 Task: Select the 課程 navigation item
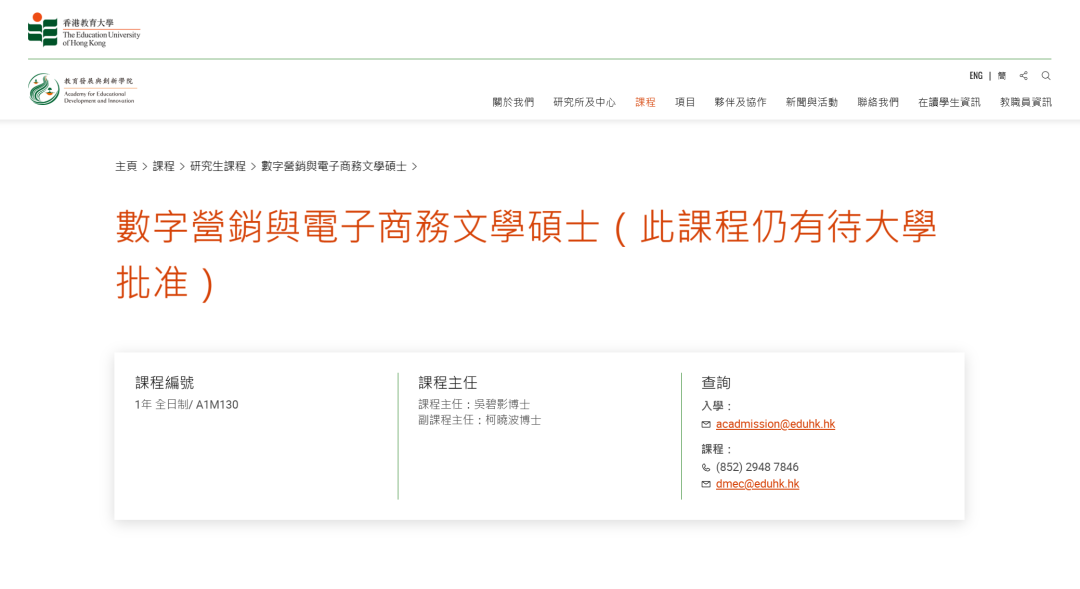click(x=645, y=102)
